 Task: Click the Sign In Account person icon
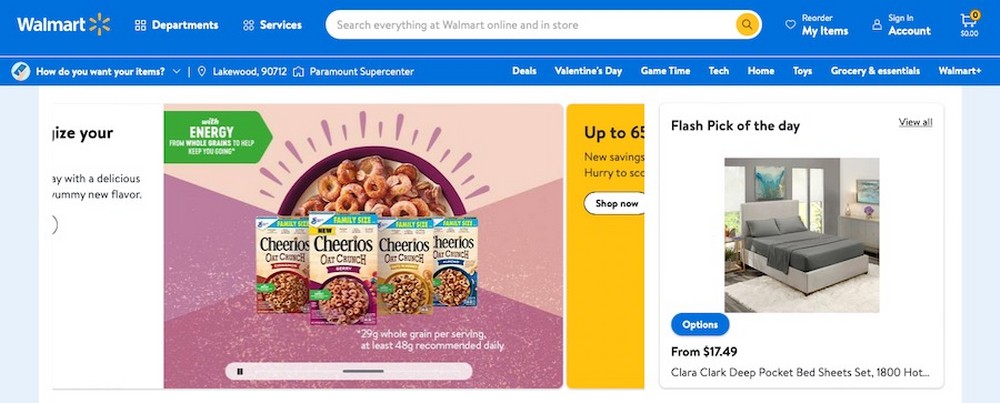[x=877, y=24]
